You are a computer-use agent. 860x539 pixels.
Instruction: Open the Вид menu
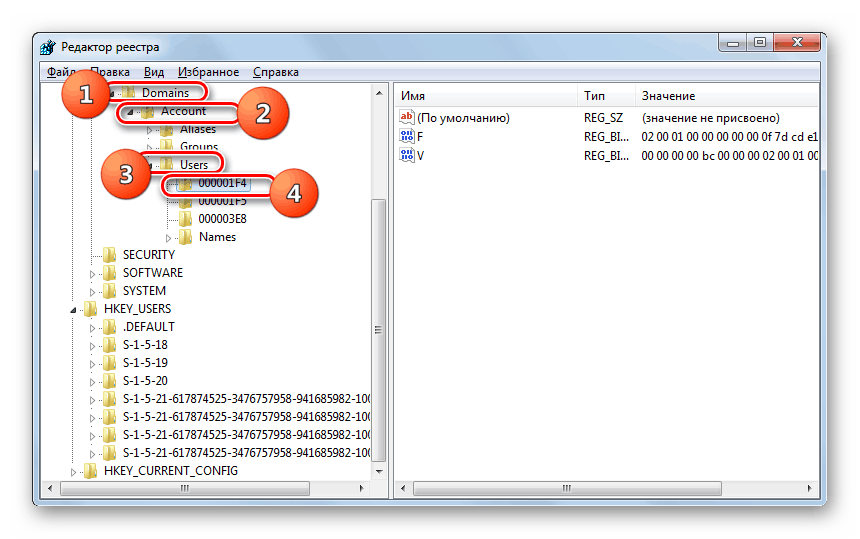(x=154, y=72)
